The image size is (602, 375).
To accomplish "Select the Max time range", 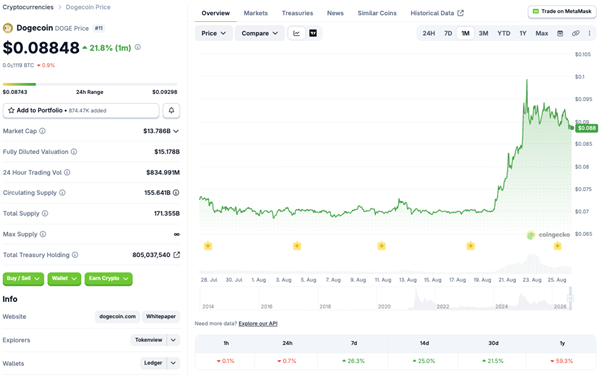I will (x=542, y=33).
